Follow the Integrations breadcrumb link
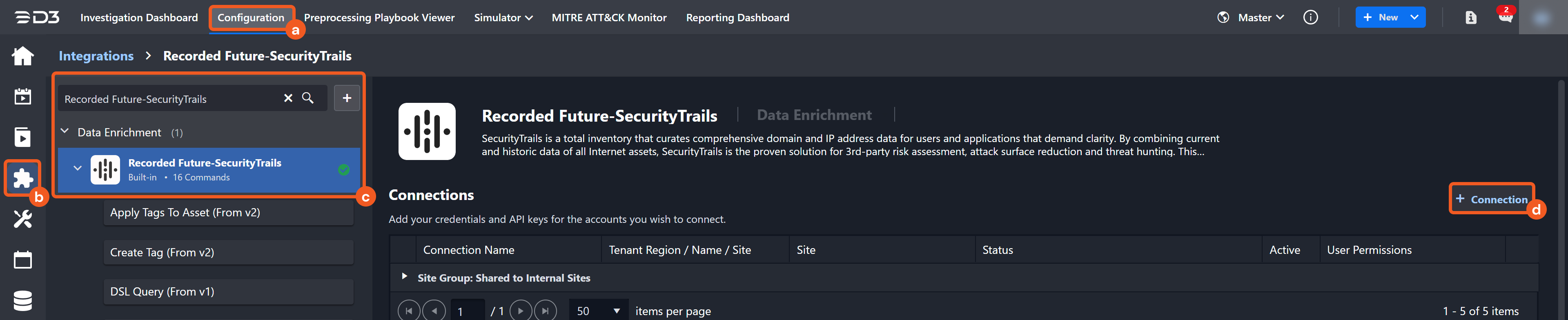Viewport: 1568px width, 320px height. [96, 56]
